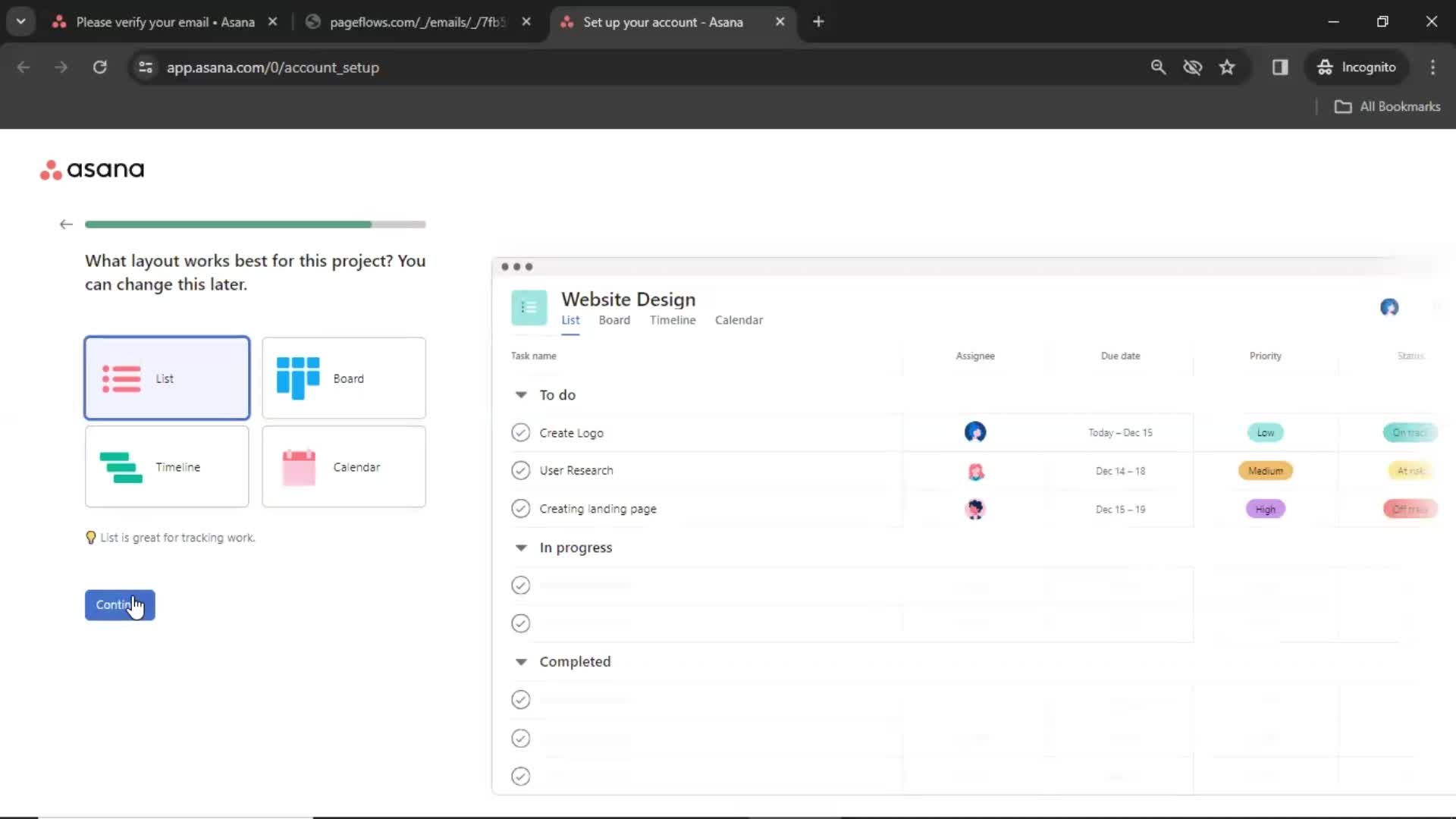Switch to the Timeline tab

coord(672,320)
